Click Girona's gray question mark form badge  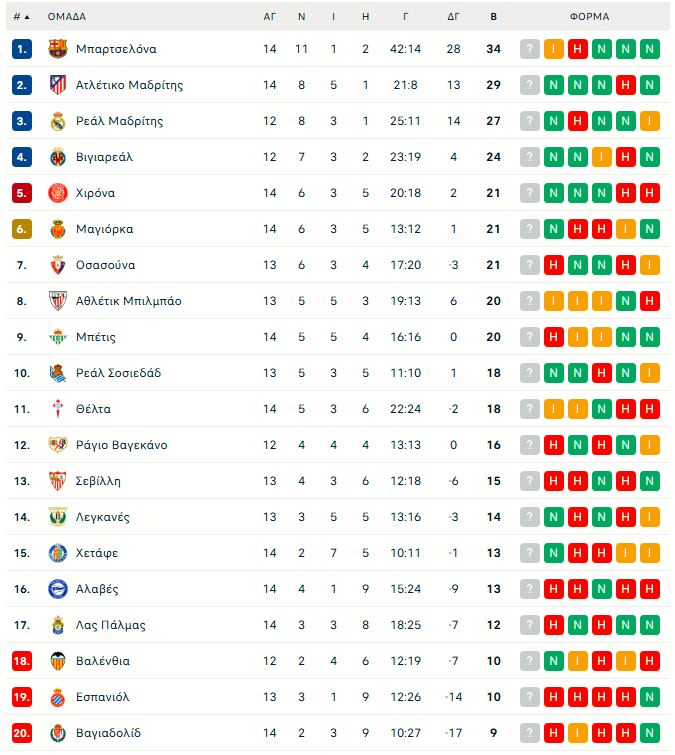click(530, 193)
